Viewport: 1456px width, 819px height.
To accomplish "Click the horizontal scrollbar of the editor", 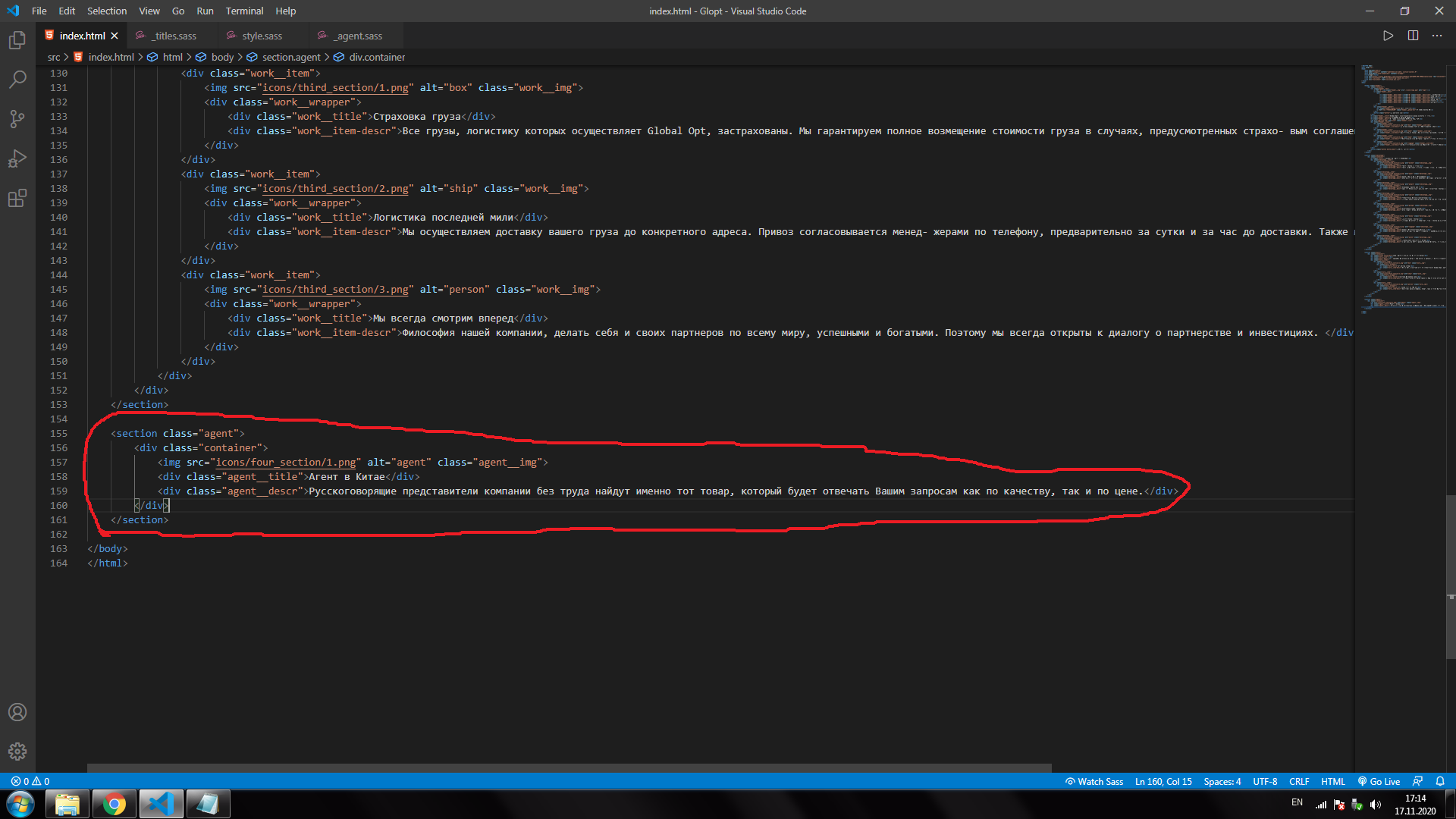I will coord(569,767).
